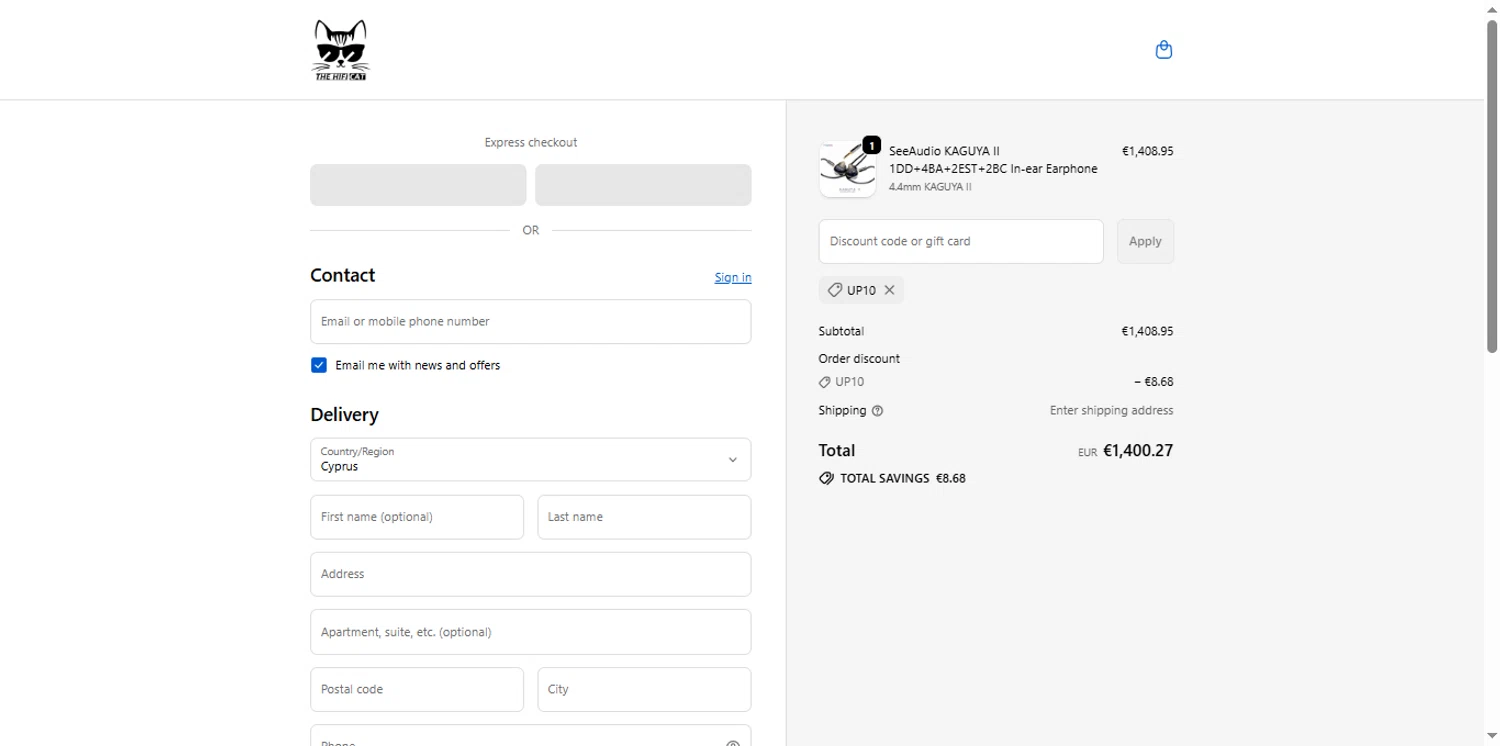
Task: Click the Total Savings tag icon
Action: point(826,478)
